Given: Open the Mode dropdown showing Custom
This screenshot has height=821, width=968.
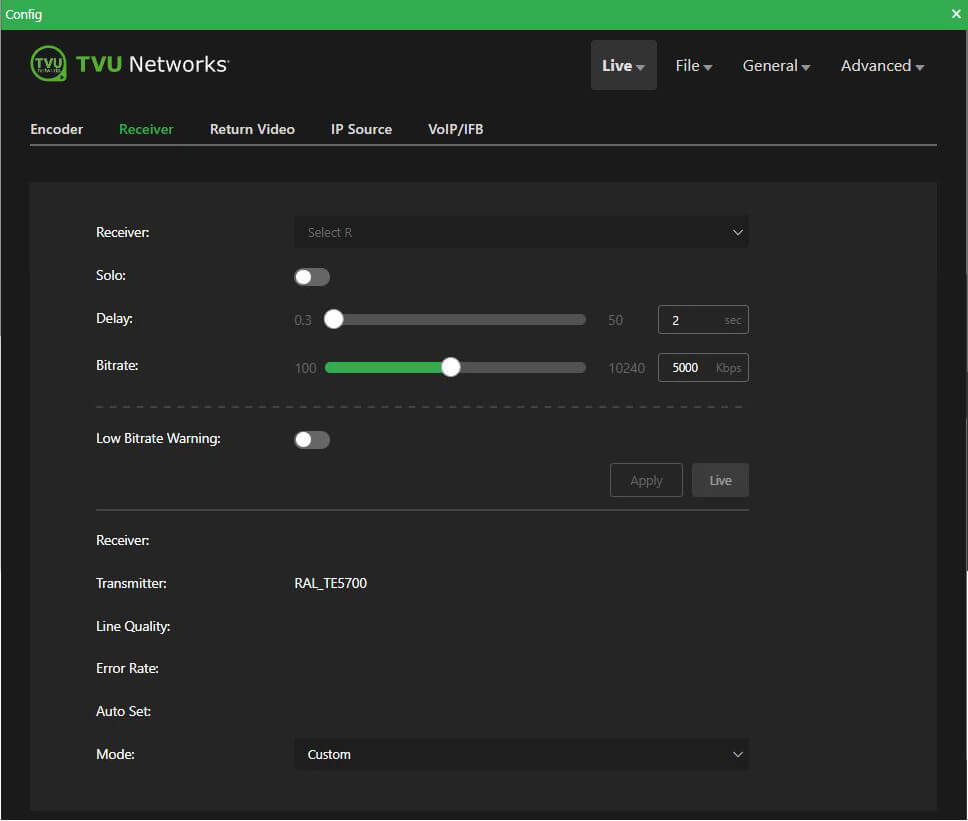Looking at the screenshot, I should (x=521, y=754).
